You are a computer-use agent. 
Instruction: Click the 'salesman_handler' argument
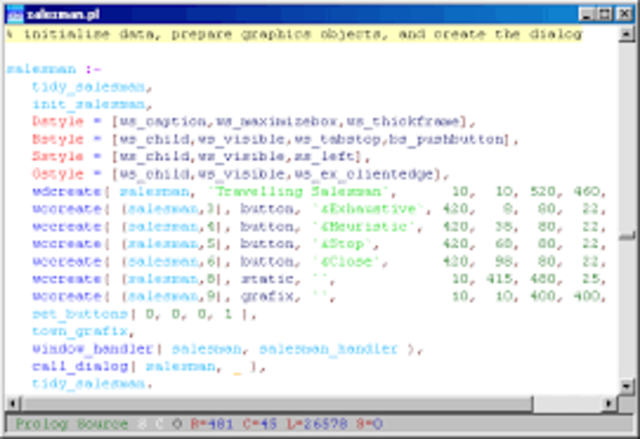coord(328,349)
